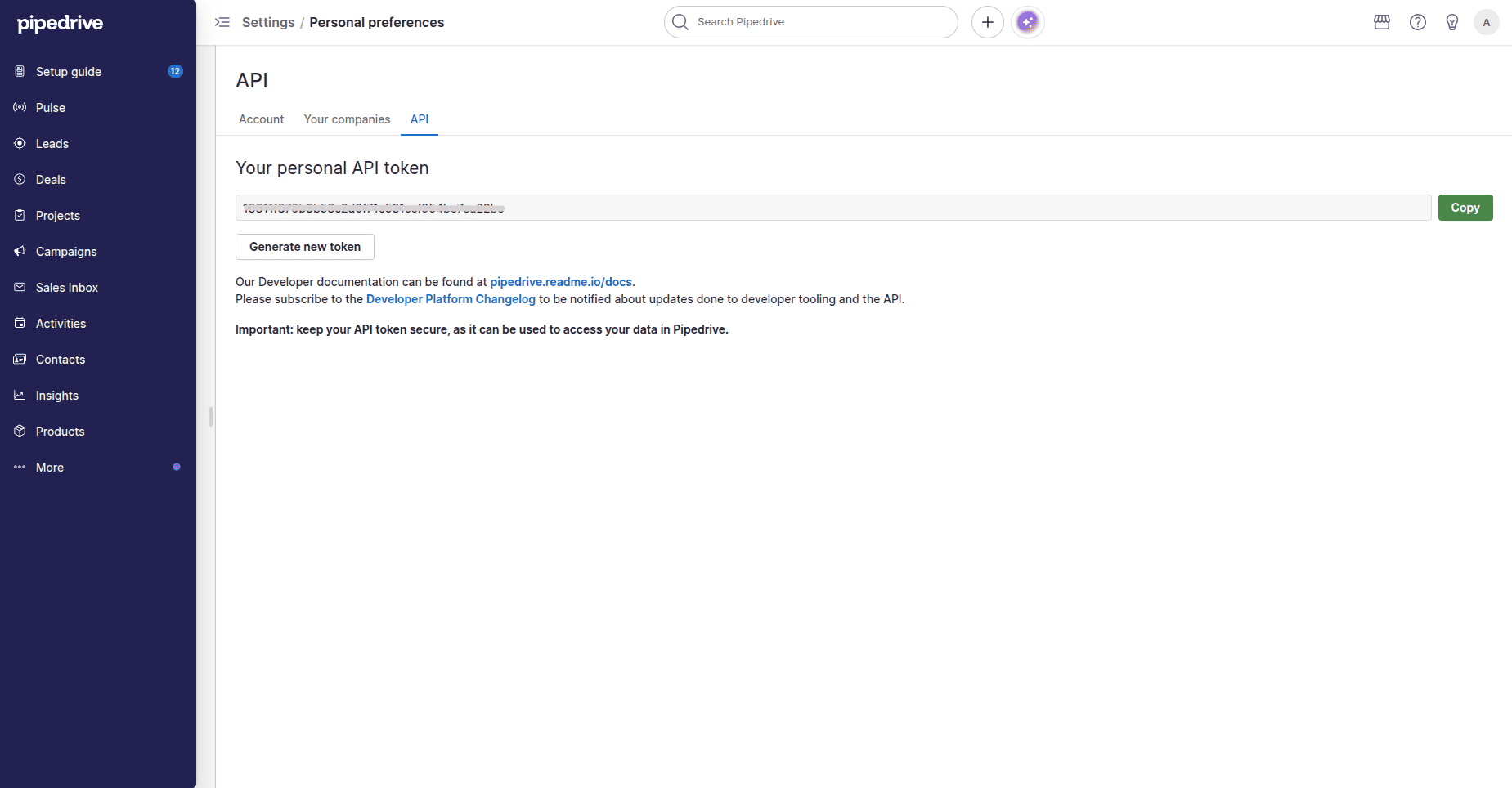This screenshot has height=788, width=1512.
Task: Click the API page title
Action: (252, 80)
